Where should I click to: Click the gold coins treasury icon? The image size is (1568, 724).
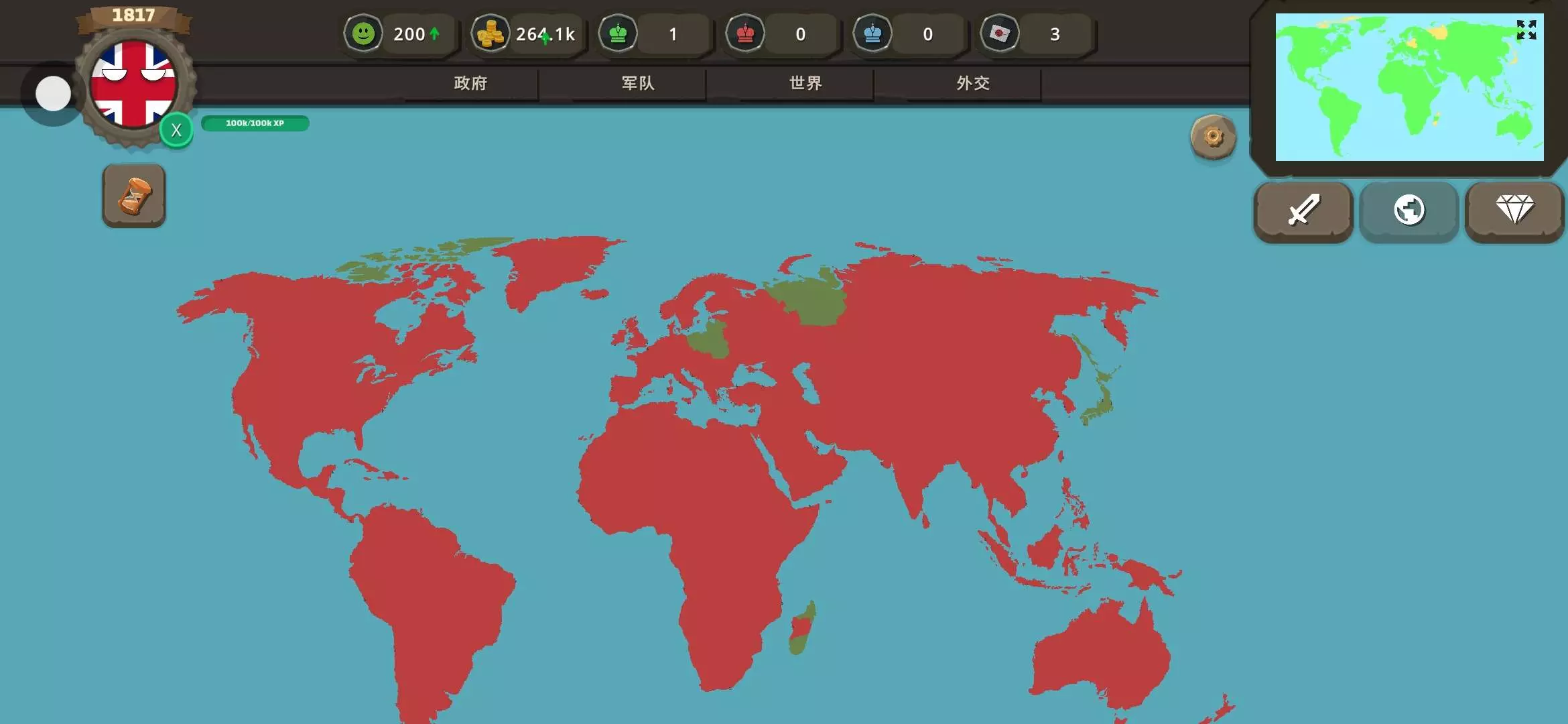[491, 34]
